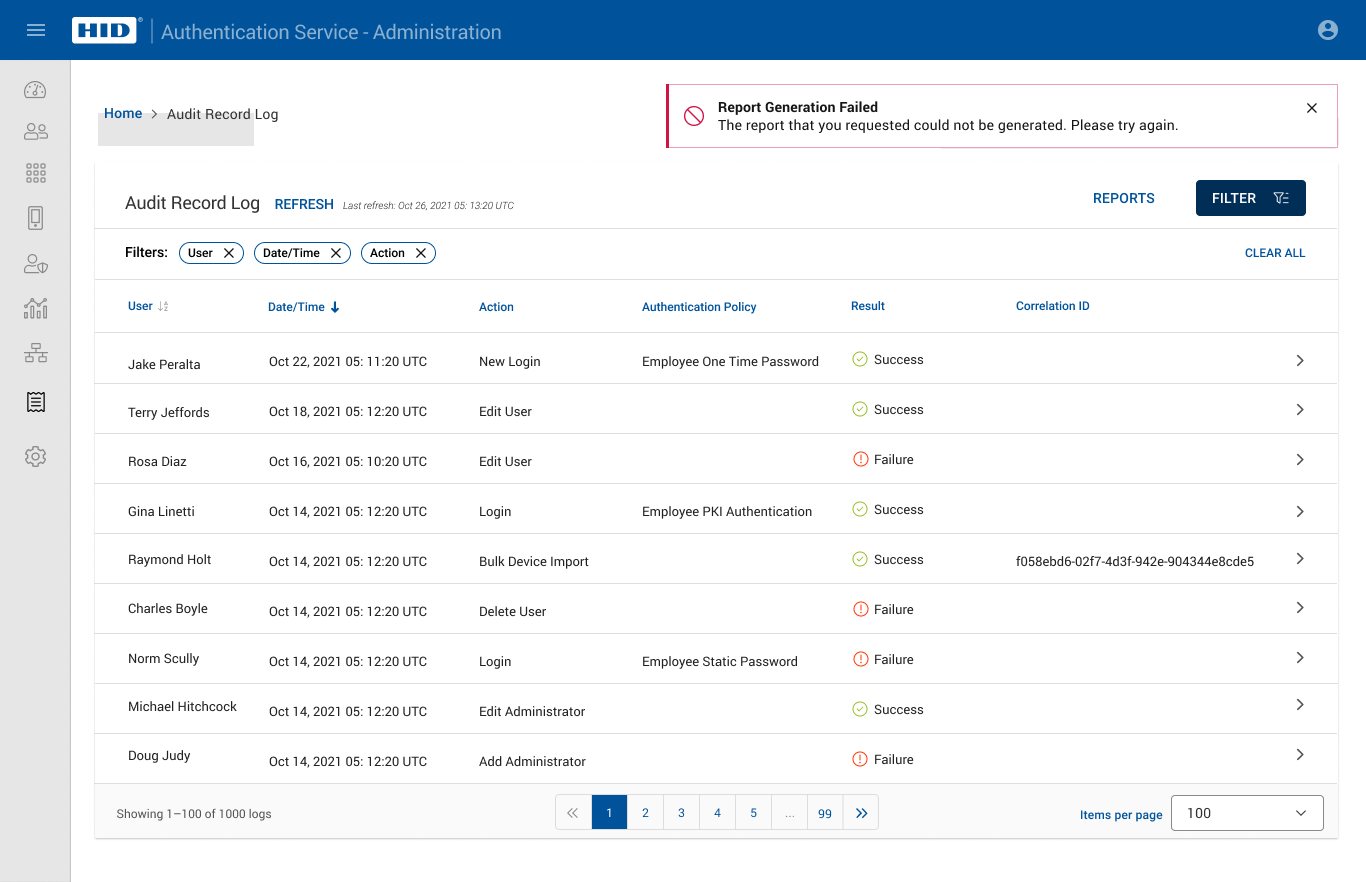Open the users sidebar icon
The width and height of the screenshot is (1366, 882).
click(x=36, y=131)
